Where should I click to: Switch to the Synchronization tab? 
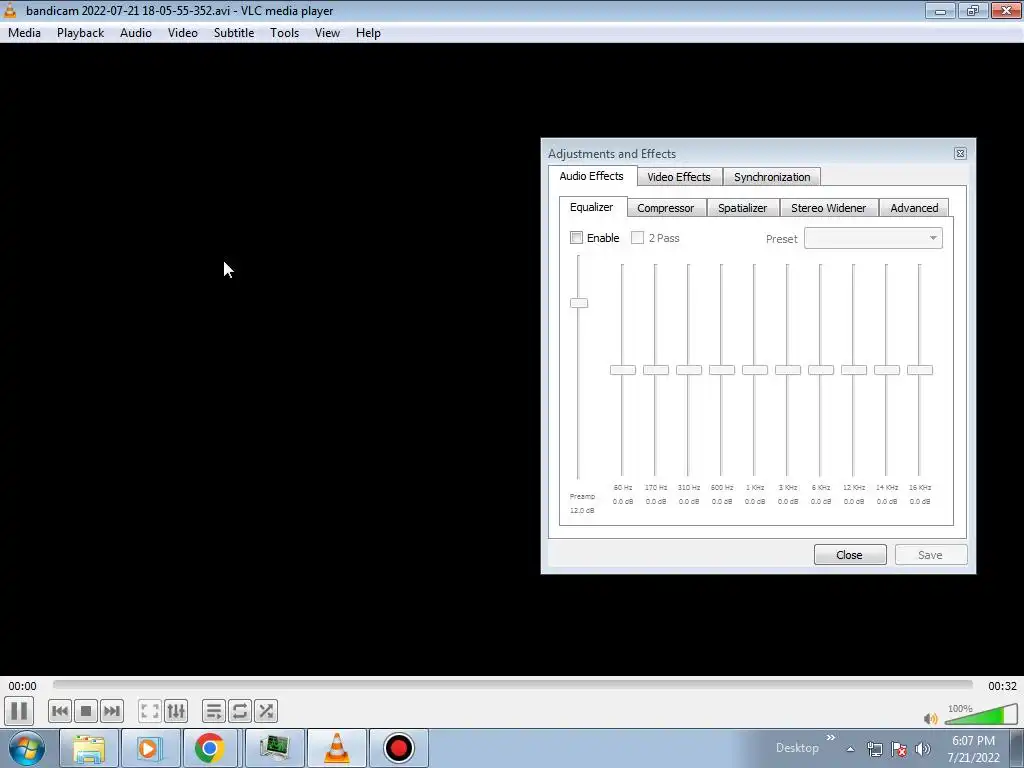[x=772, y=177]
